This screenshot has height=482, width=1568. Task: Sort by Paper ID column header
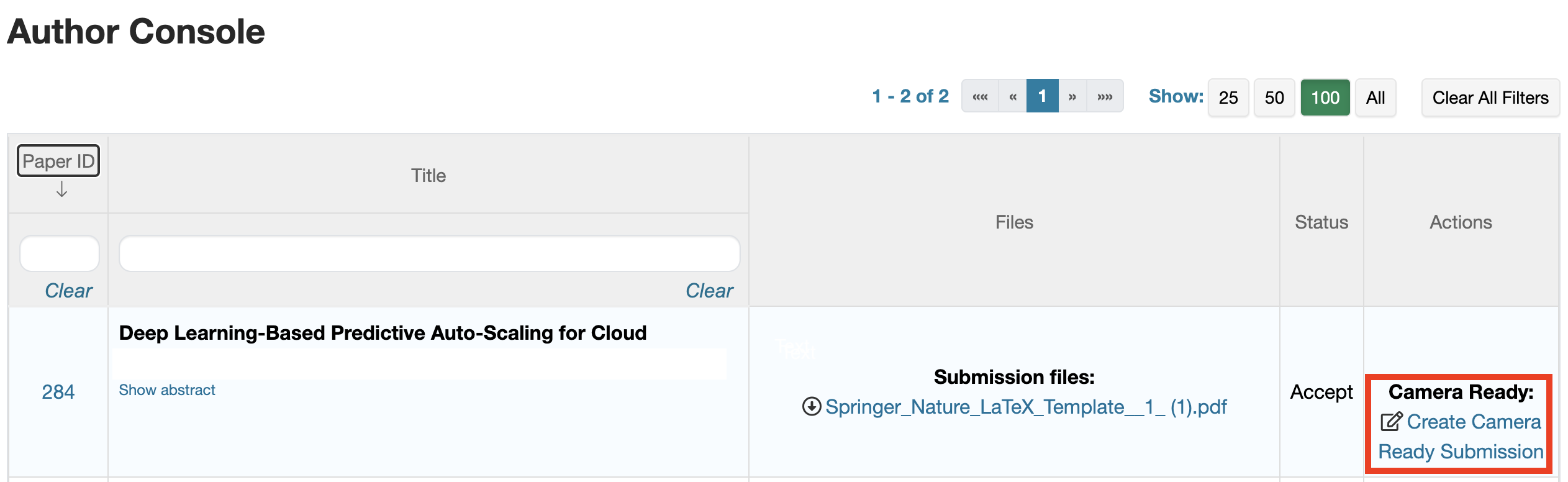[58, 161]
